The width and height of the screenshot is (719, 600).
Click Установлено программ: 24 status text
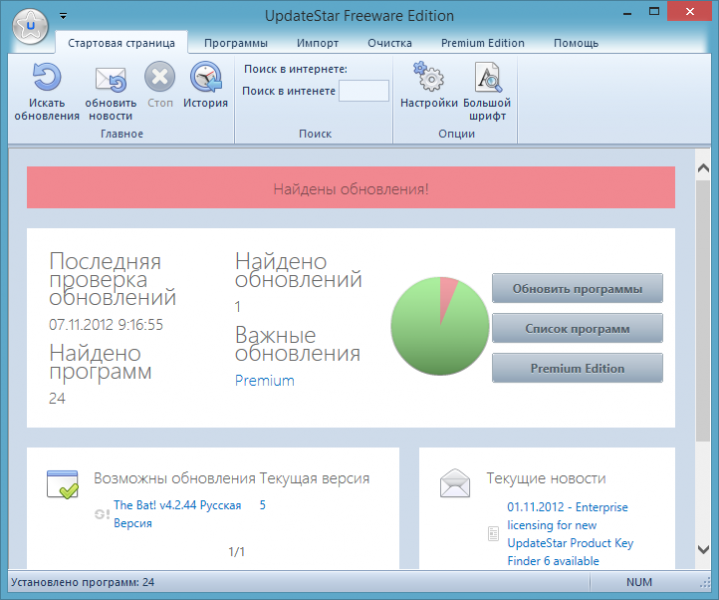(x=83, y=582)
